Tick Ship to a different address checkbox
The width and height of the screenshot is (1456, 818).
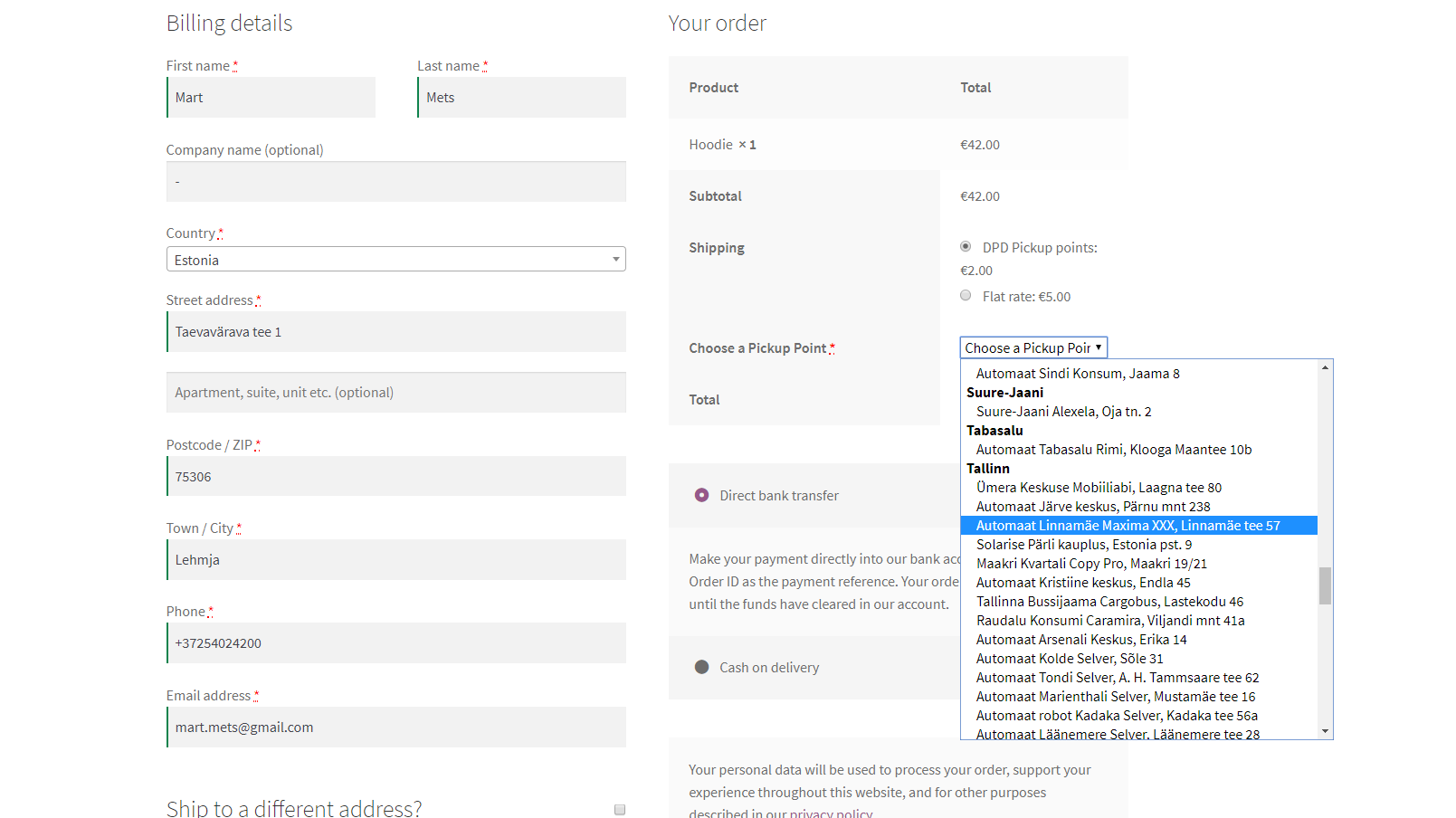(x=620, y=809)
